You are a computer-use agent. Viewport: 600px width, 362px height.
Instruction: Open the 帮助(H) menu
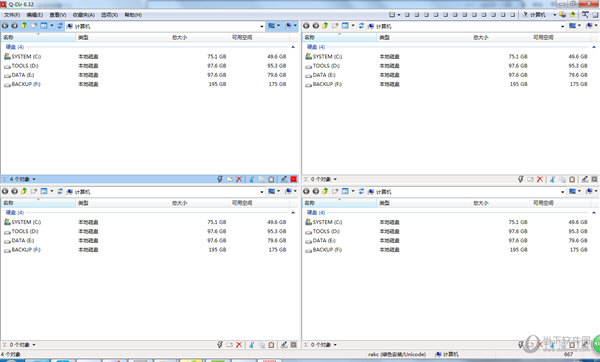133,15
